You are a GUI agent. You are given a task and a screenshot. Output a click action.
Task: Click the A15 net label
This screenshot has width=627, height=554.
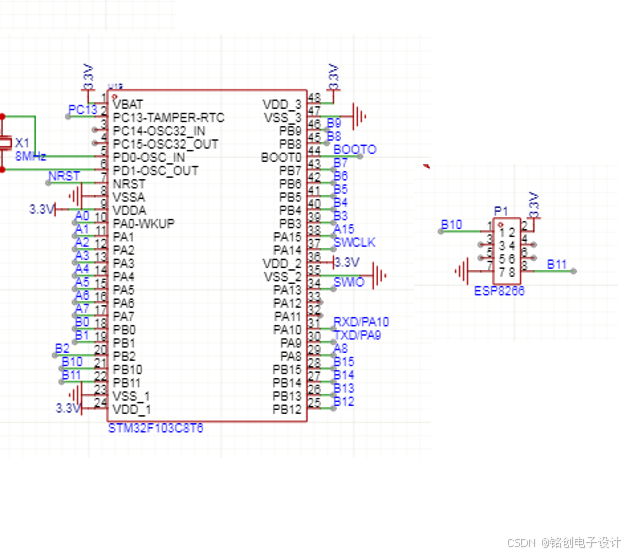pyautogui.click(x=343, y=229)
